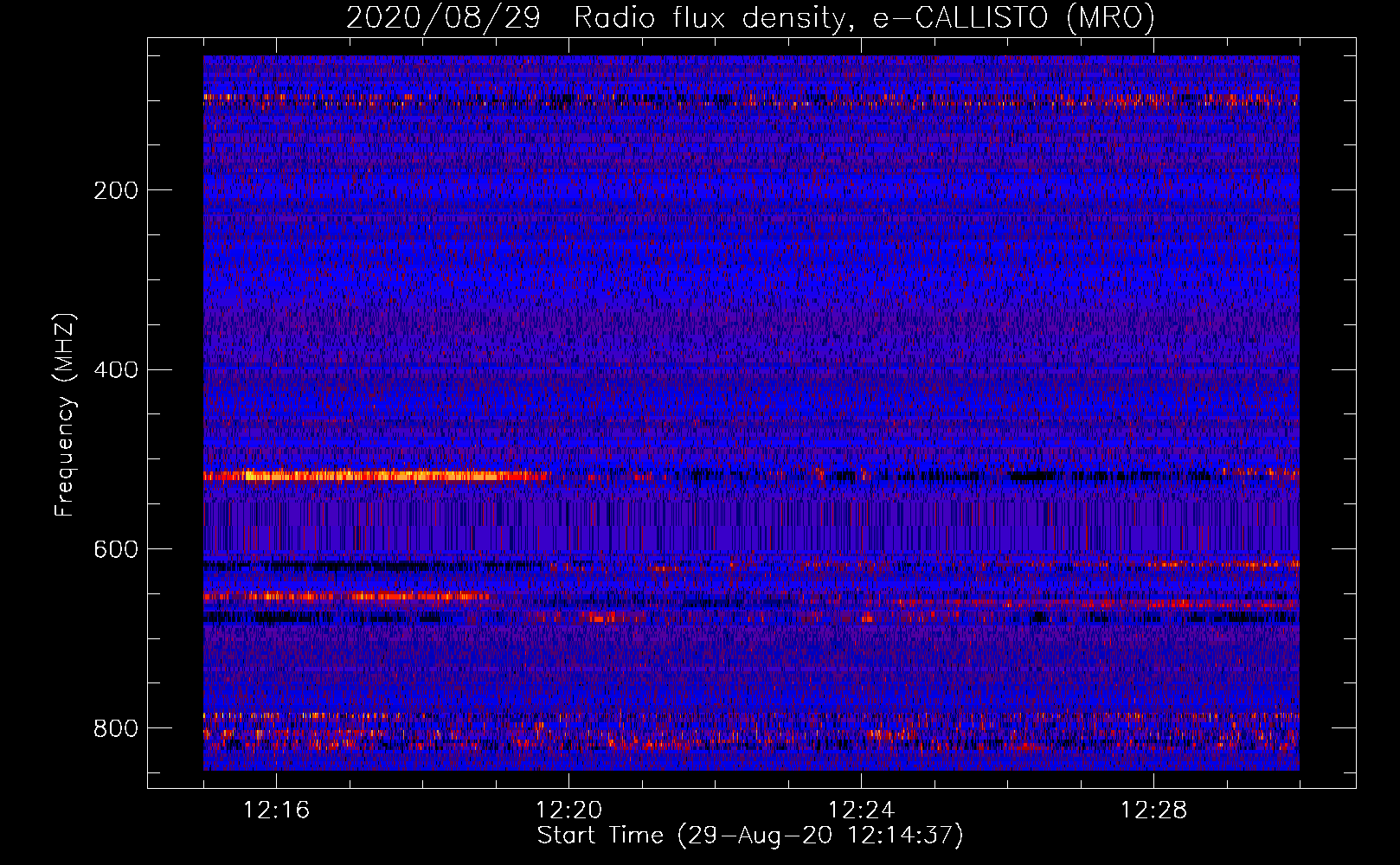Click the 12:20 time tick label

point(568,811)
